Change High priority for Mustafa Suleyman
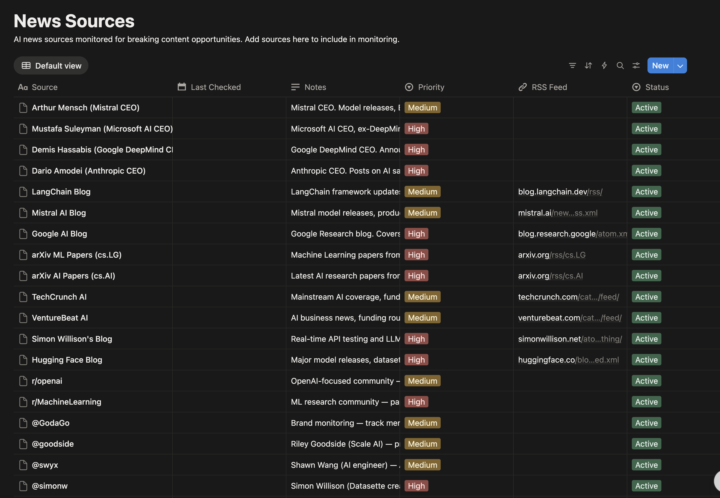Image resolution: width=720 pixels, height=498 pixels. [416, 129]
